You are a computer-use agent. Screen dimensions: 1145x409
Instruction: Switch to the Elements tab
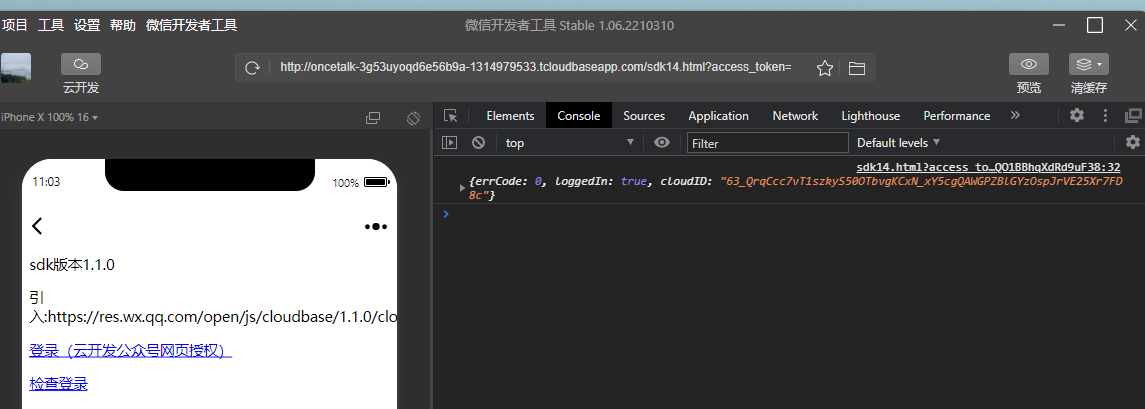click(510, 115)
